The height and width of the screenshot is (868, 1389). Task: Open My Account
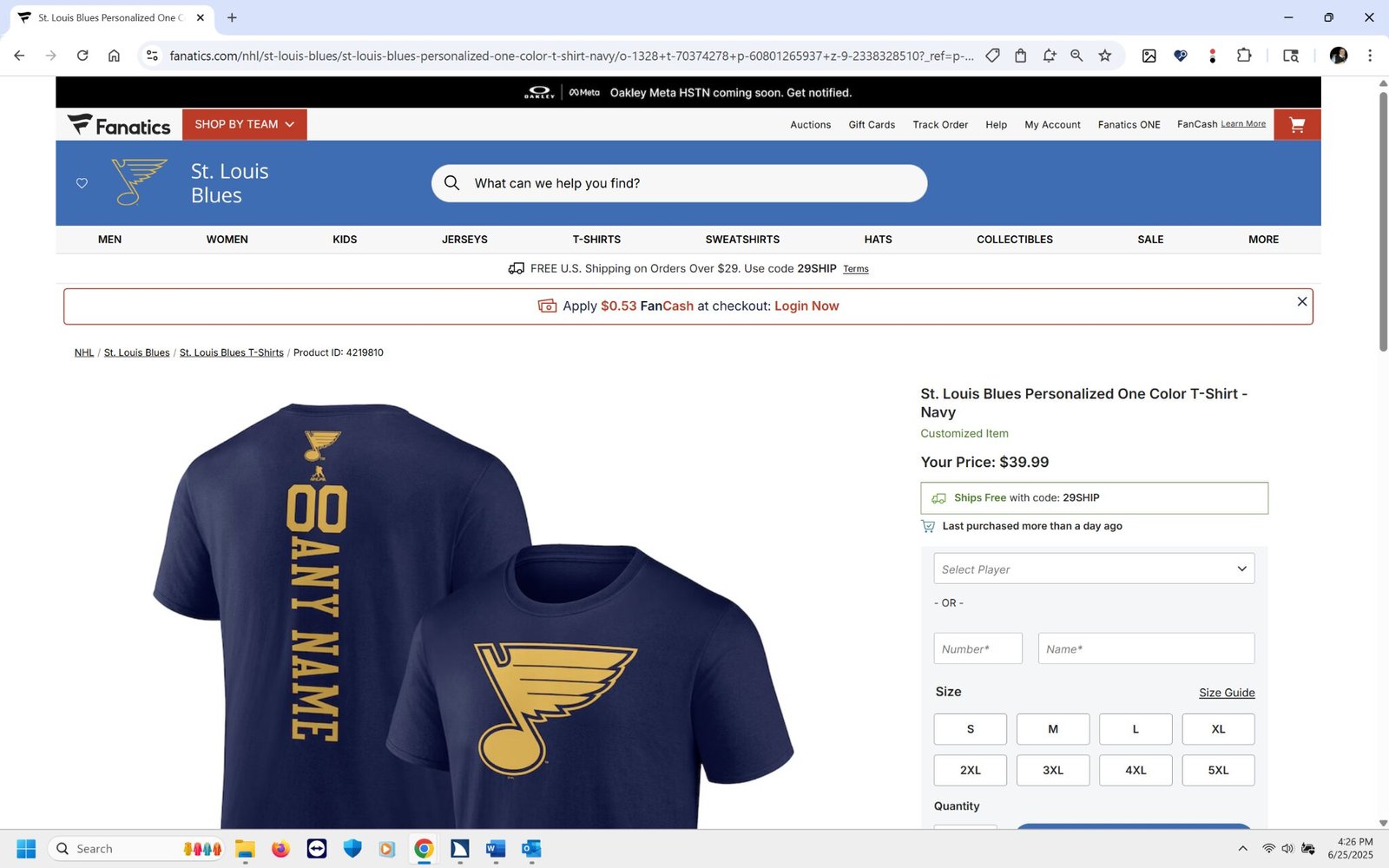click(x=1052, y=125)
